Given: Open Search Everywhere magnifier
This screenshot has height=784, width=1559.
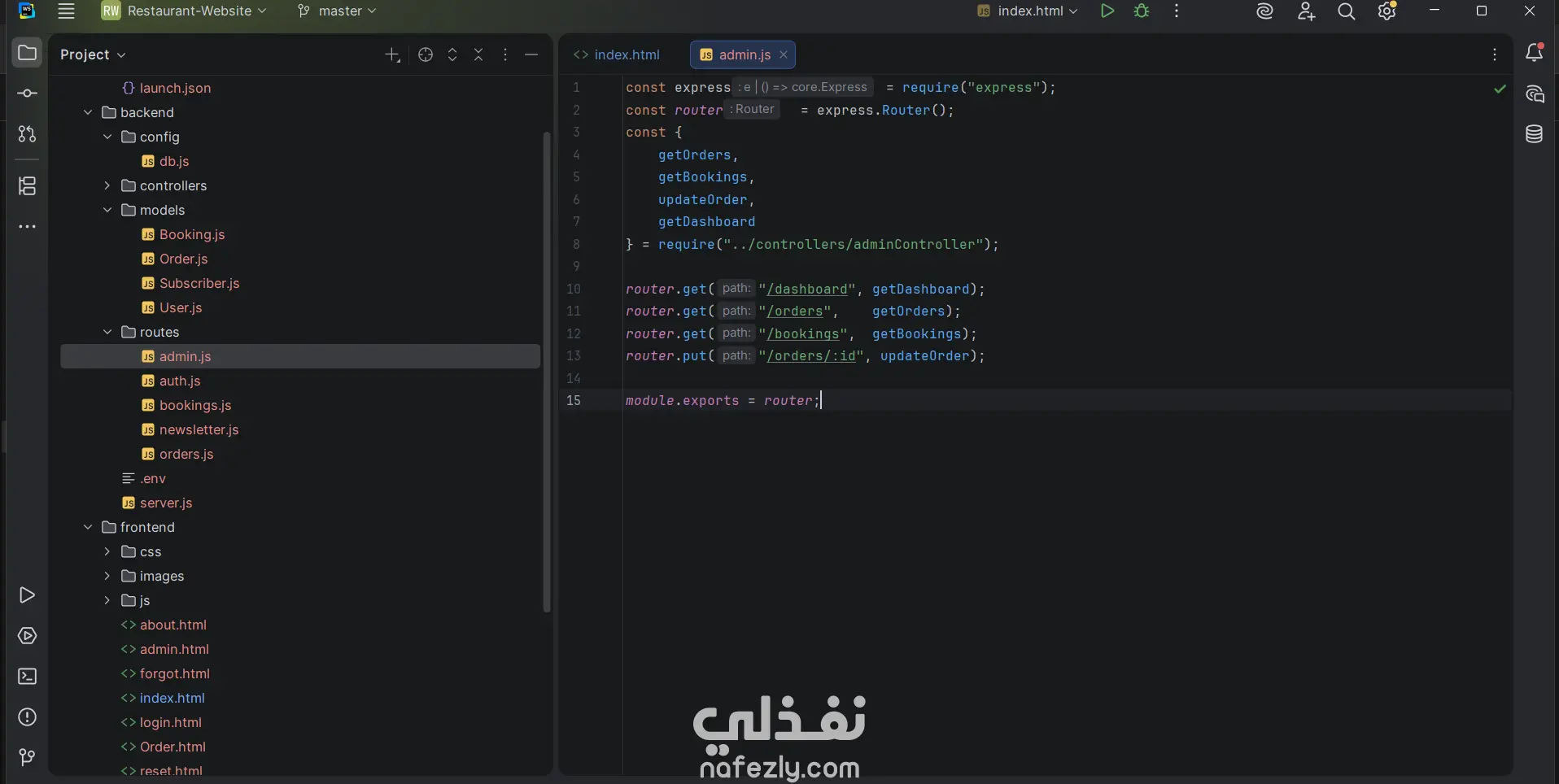Looking at the screenshot, I should 1347,11.
